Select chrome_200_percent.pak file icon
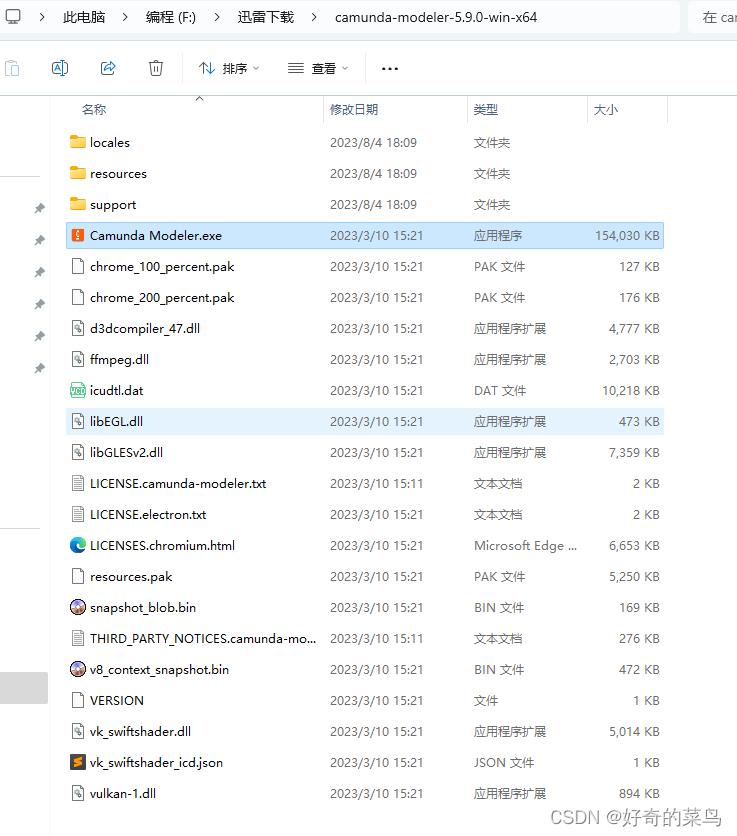The image size is (737, 836). click(78, 297)
